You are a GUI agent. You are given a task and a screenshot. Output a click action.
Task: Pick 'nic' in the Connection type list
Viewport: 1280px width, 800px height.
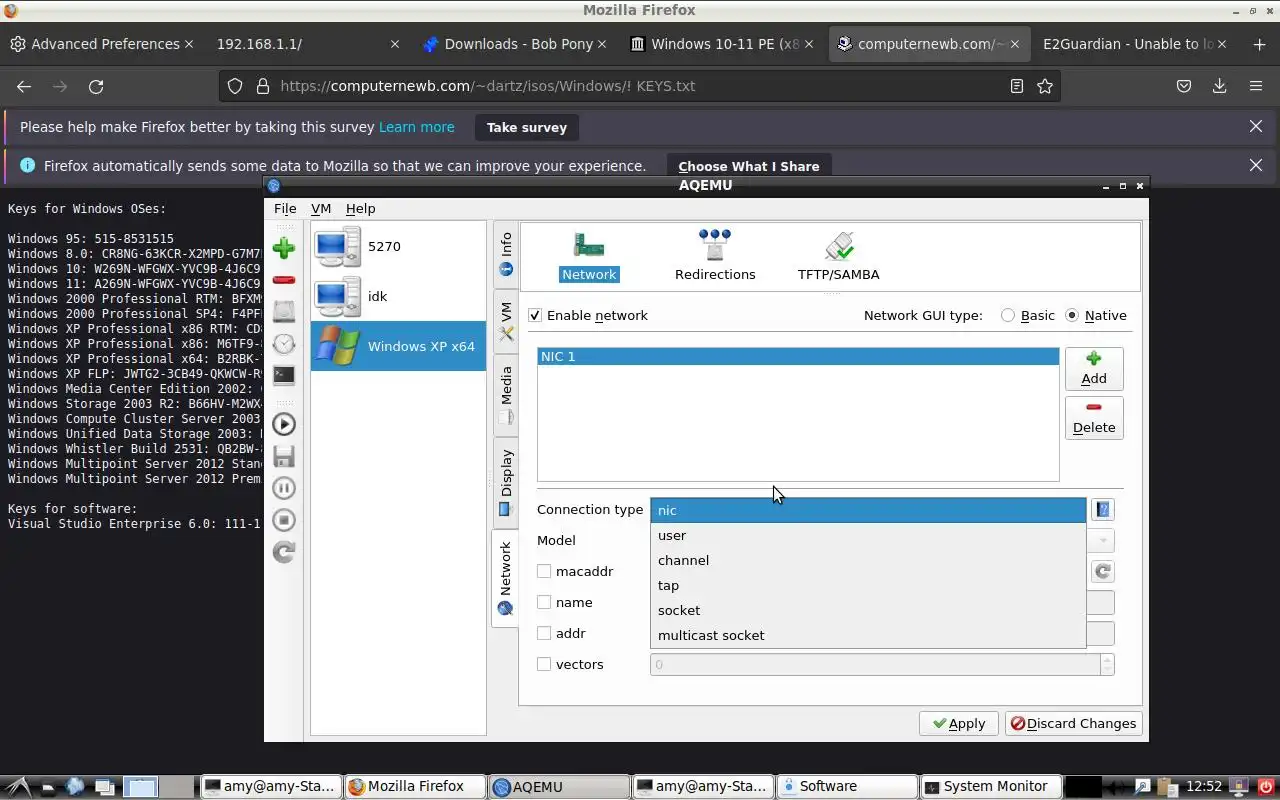coord(868,510)
